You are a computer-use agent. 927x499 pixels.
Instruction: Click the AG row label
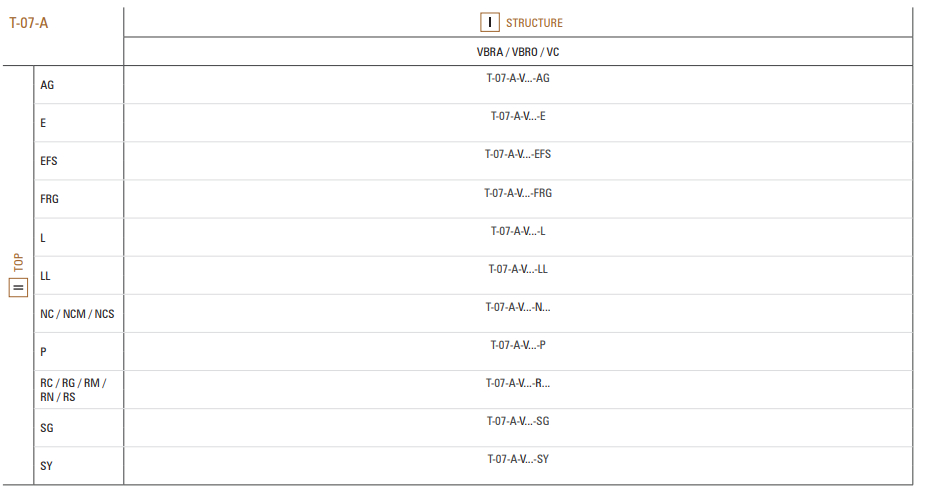(x=47, y=85)
